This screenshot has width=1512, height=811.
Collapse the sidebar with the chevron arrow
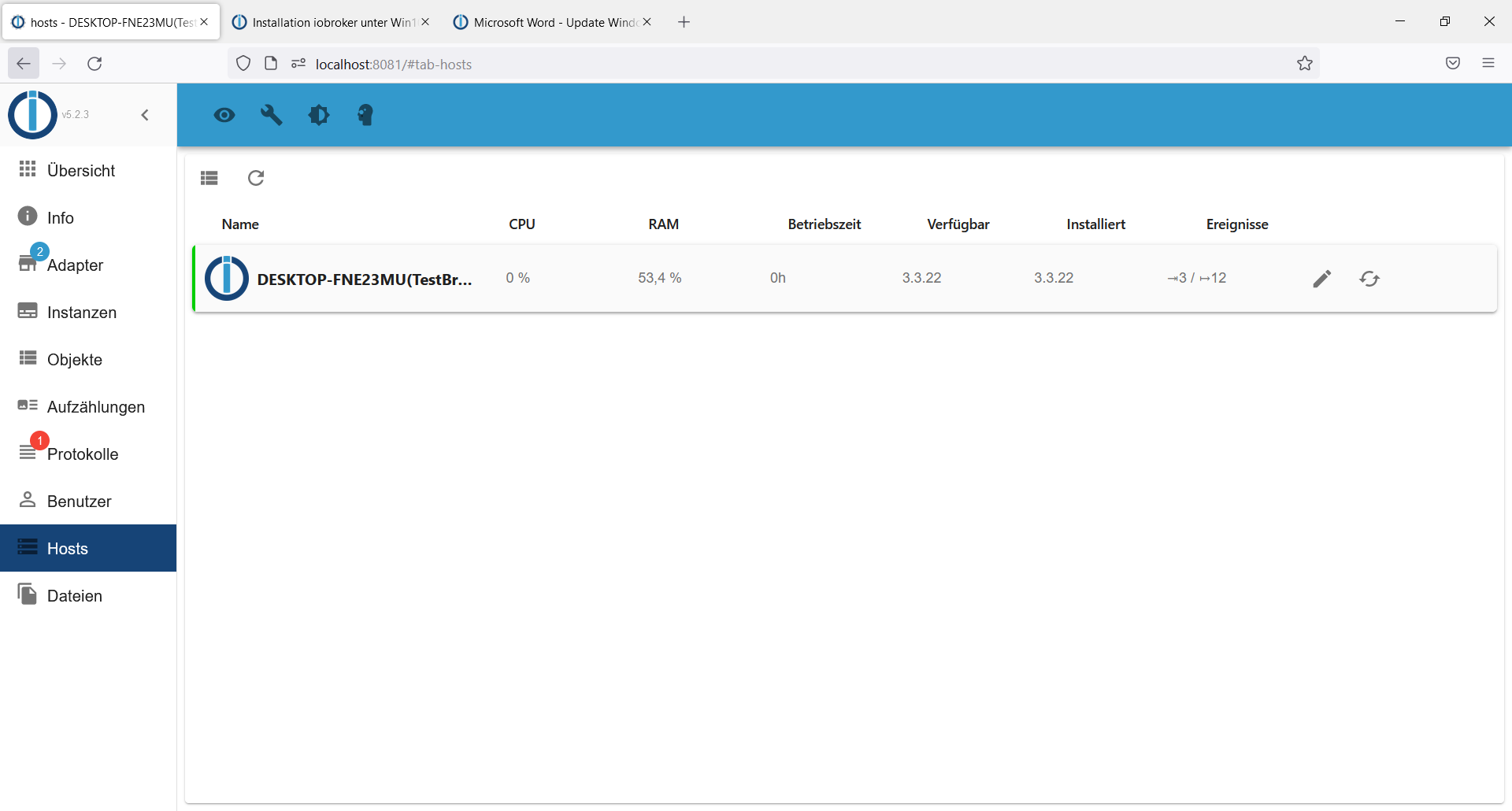pos(145,115)
